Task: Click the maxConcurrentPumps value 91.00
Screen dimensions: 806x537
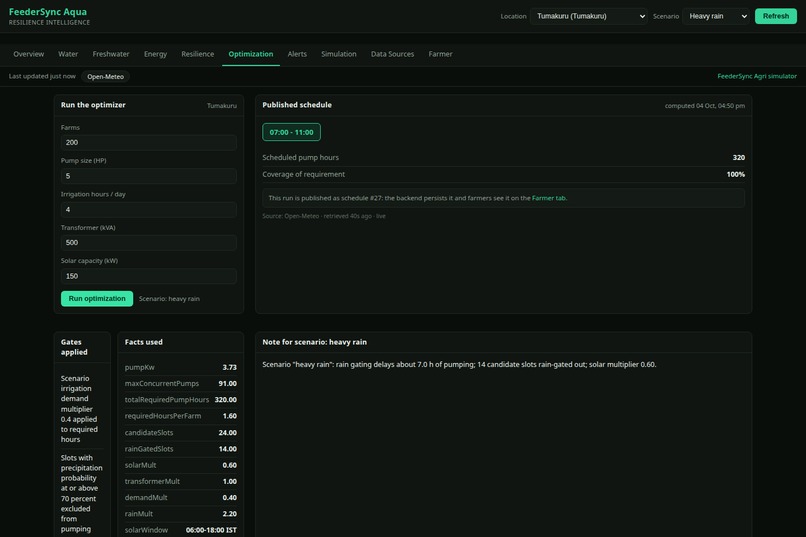Action: (x=227, y=383)
